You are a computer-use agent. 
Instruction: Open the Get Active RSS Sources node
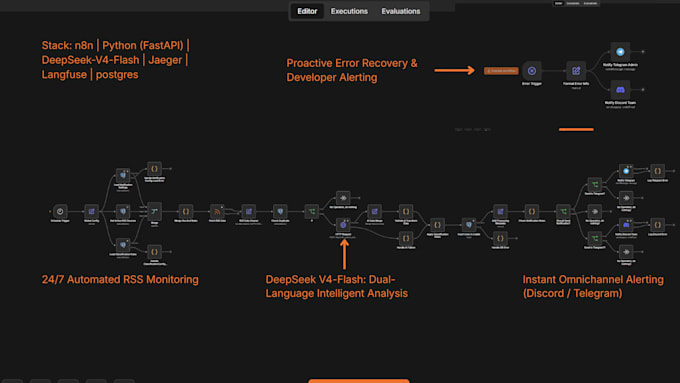tap(123, 211)
